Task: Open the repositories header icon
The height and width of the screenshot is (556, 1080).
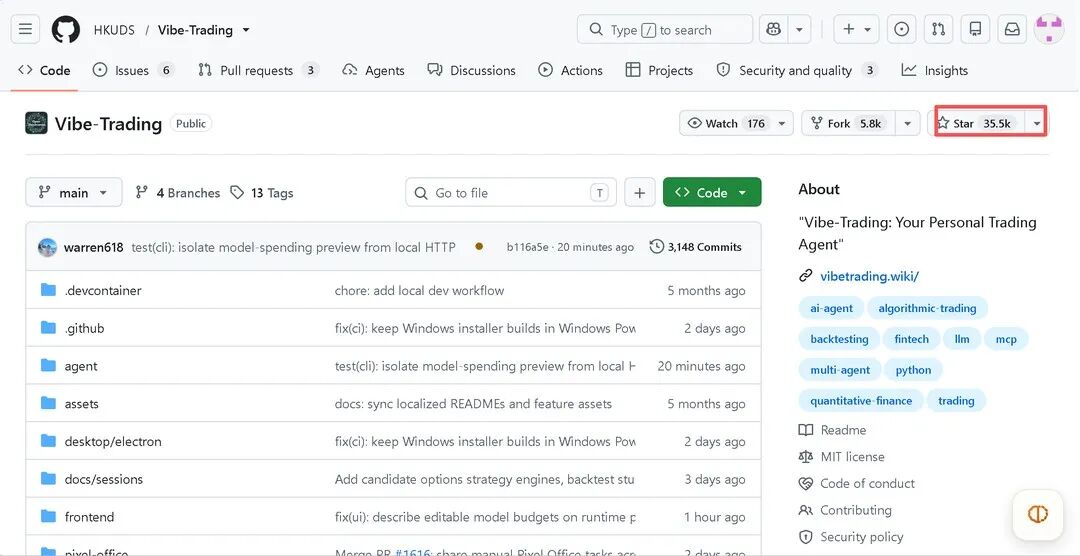Action: 975,30
